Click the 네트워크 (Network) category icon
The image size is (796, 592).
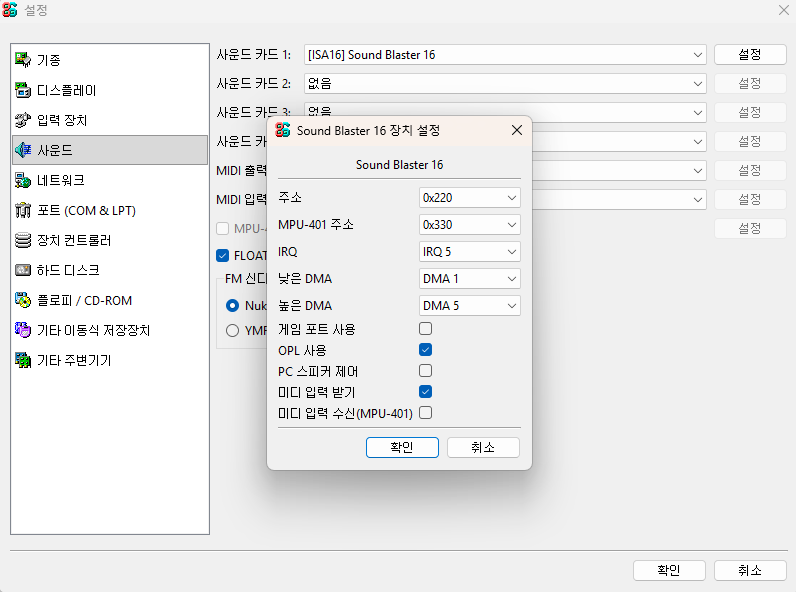(23, 180)
